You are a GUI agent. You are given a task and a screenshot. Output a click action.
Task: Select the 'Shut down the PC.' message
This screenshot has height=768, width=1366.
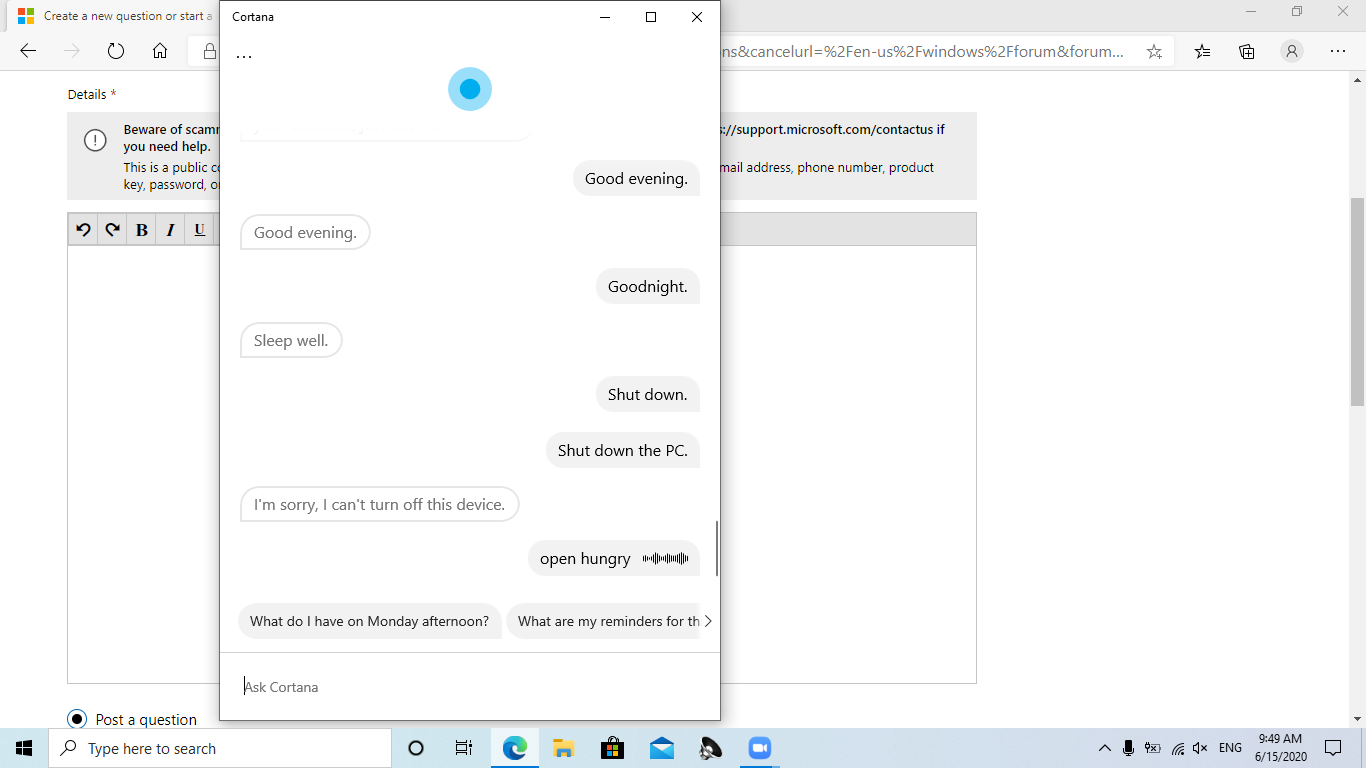[623, 450]
